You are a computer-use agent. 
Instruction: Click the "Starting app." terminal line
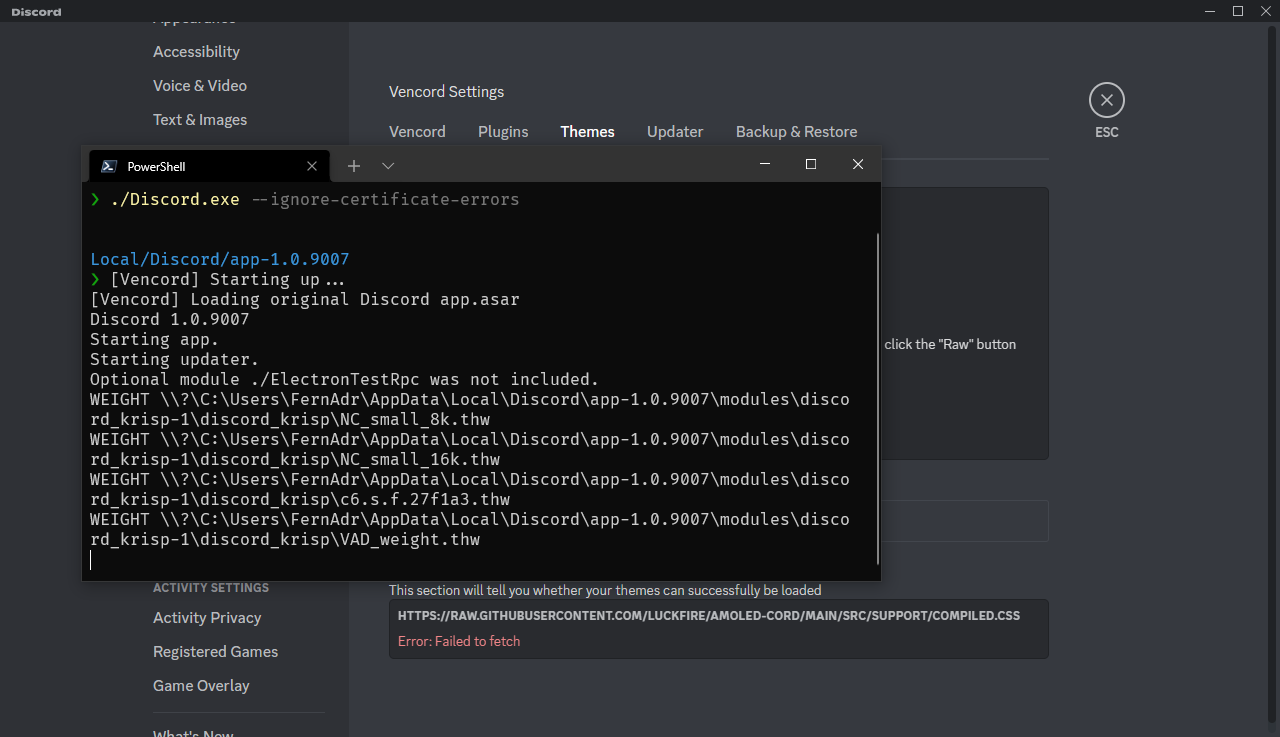[x=155, y=339]
